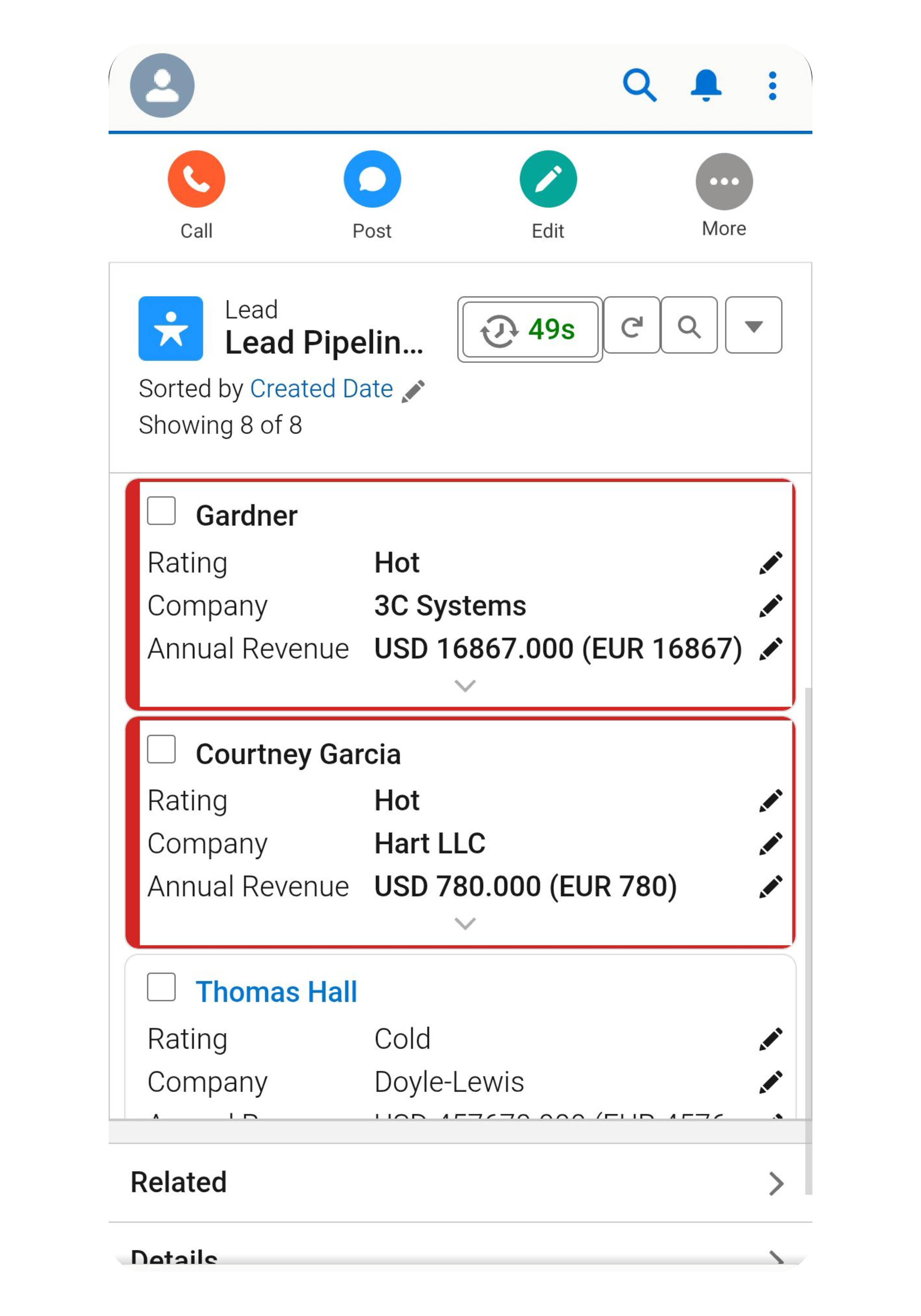Tap the green Edit pencil action
The image size is (921, 1316).
point(548,179)
